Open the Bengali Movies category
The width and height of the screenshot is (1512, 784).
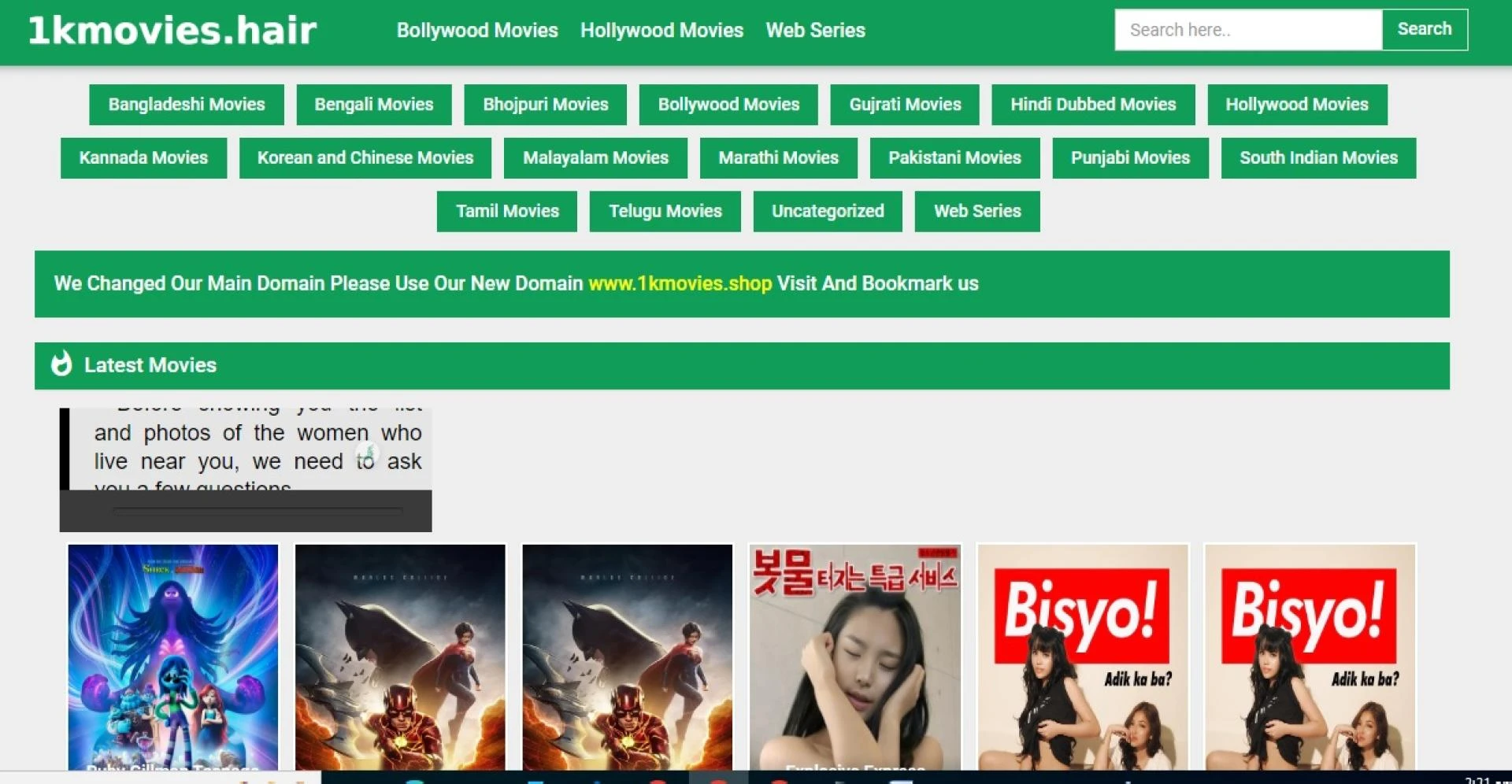(x=373, y=104)
